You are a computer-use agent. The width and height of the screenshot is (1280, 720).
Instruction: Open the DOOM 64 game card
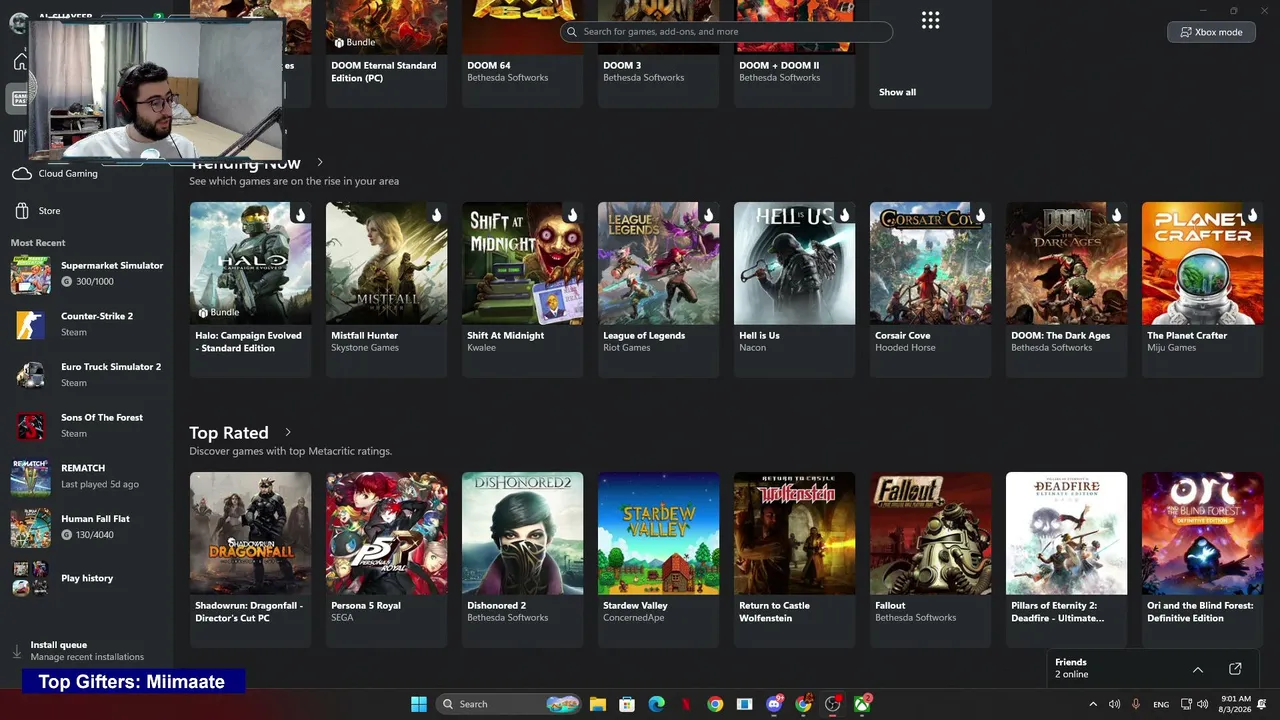(x=522, y=54)
